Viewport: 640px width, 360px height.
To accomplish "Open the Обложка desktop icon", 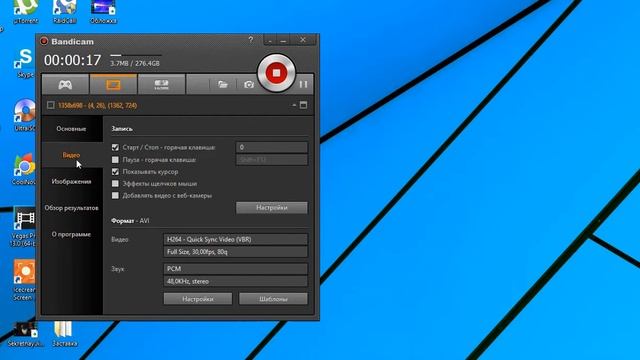I will pyautogui.click(x=103, y=11).
